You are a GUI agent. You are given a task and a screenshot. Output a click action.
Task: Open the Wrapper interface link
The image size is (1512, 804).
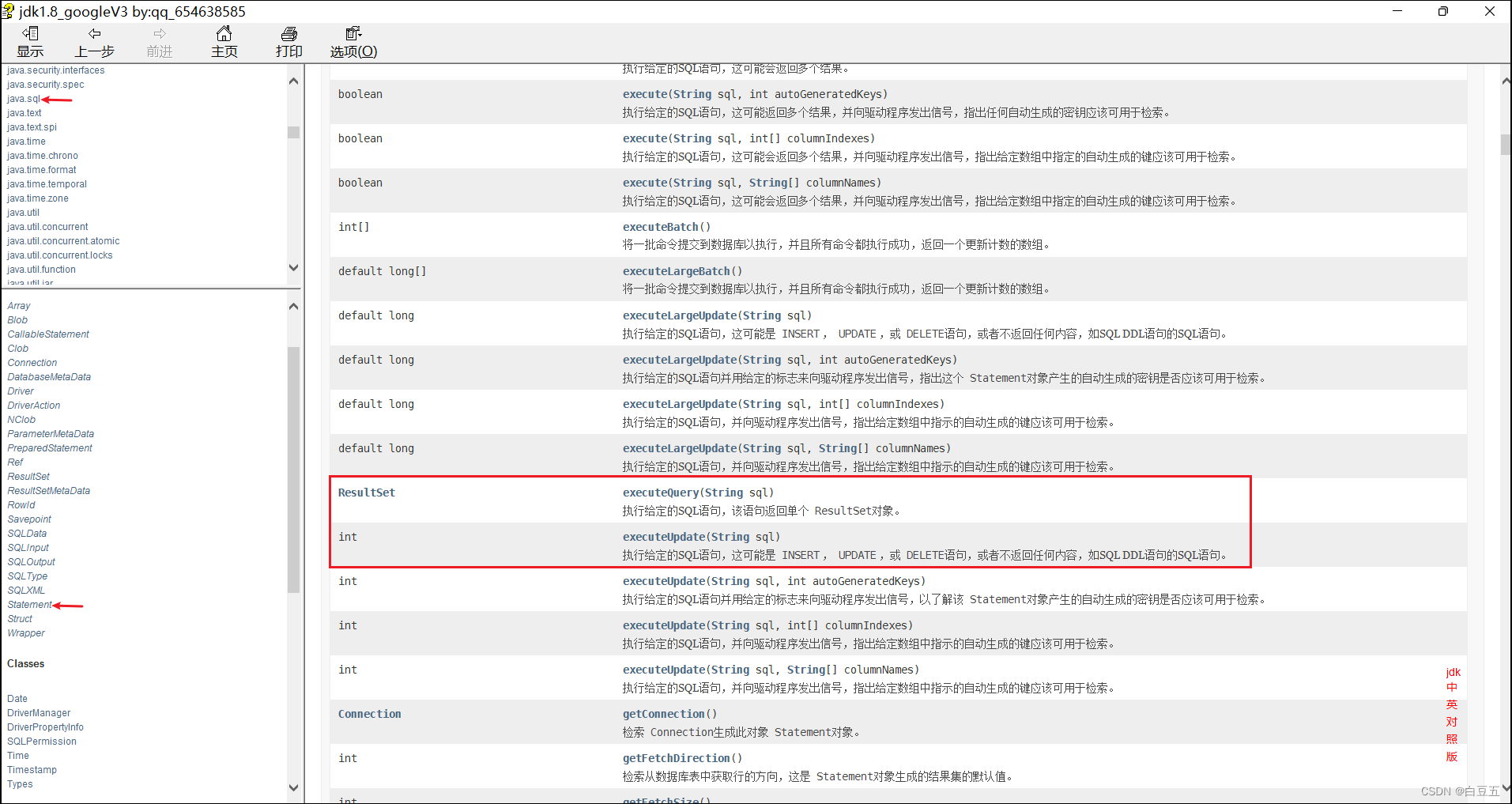(26, 633)
